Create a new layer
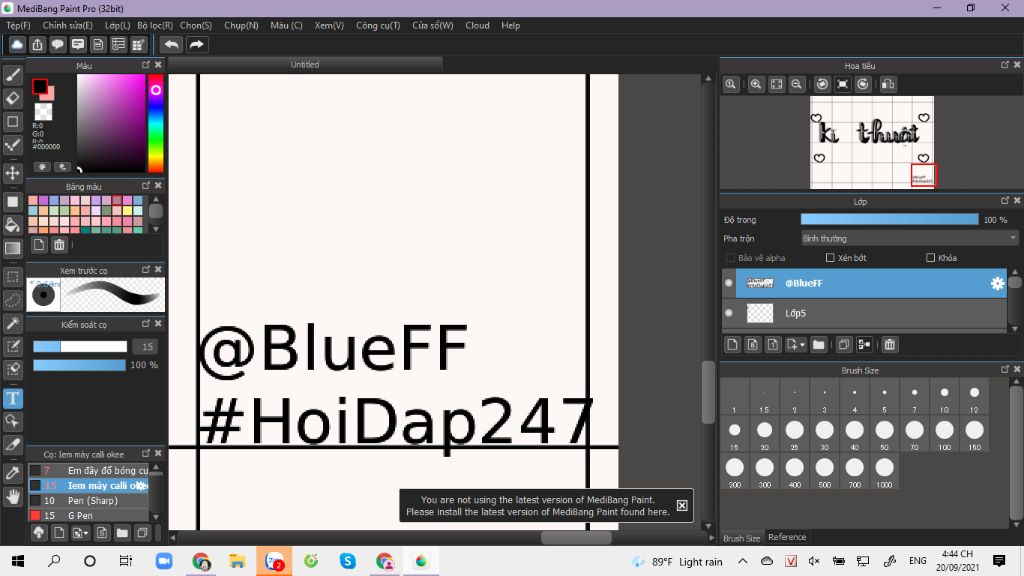This screenshot has width=1024, height=576. [x=732, y=345]
